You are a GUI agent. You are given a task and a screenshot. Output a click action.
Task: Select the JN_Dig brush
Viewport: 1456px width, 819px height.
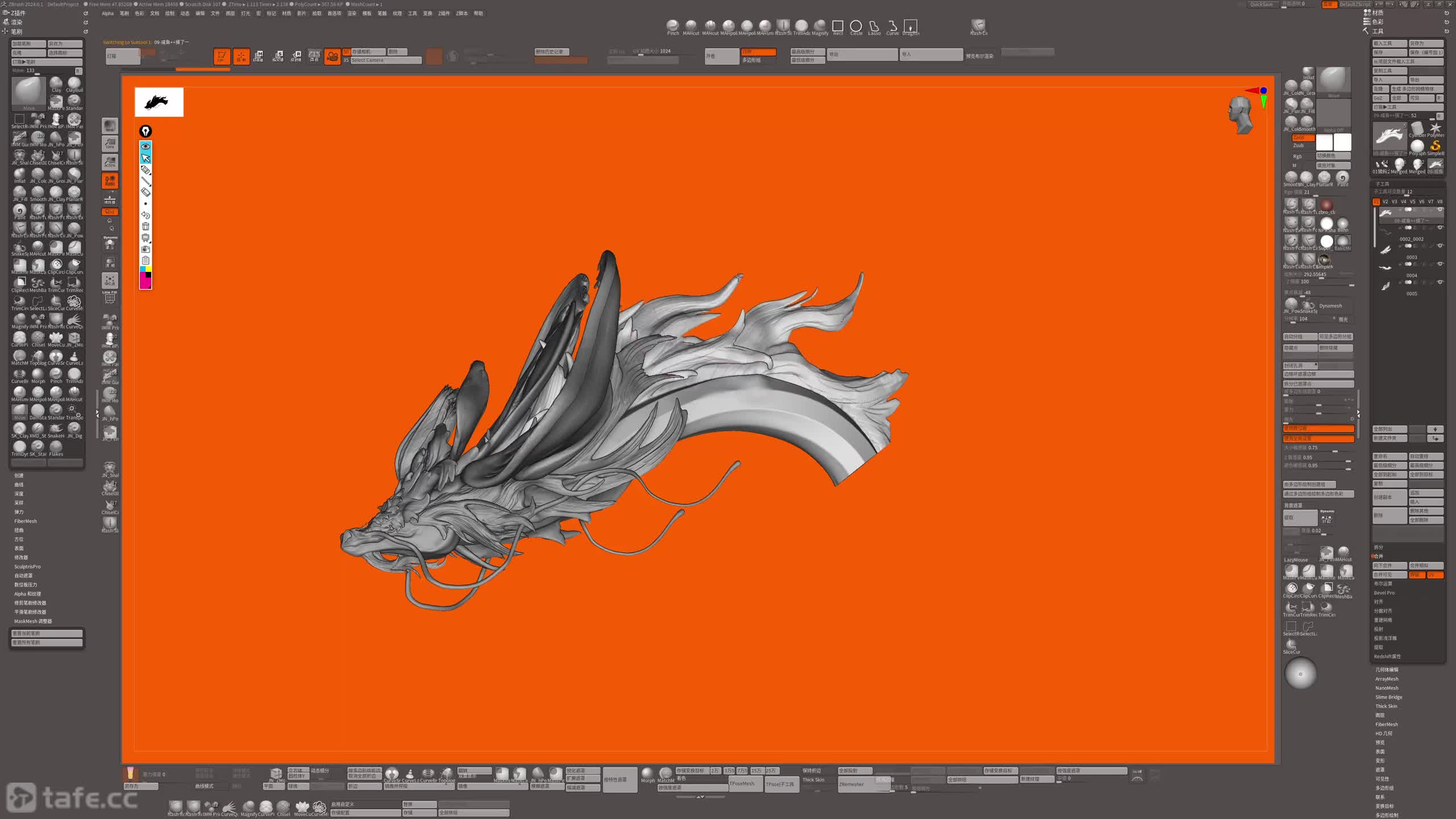(x=74, y=429)
